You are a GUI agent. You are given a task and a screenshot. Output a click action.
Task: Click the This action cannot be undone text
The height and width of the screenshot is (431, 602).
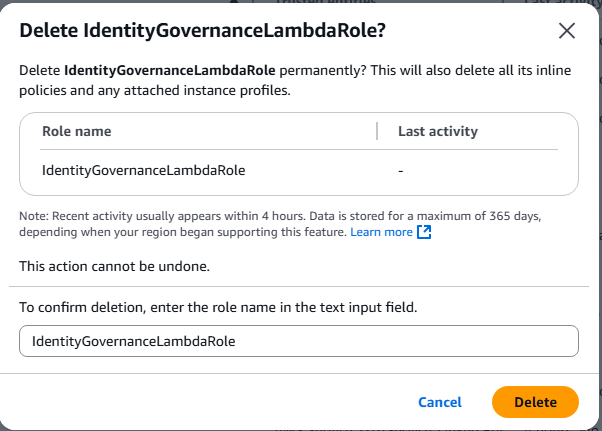coord(114,266)
